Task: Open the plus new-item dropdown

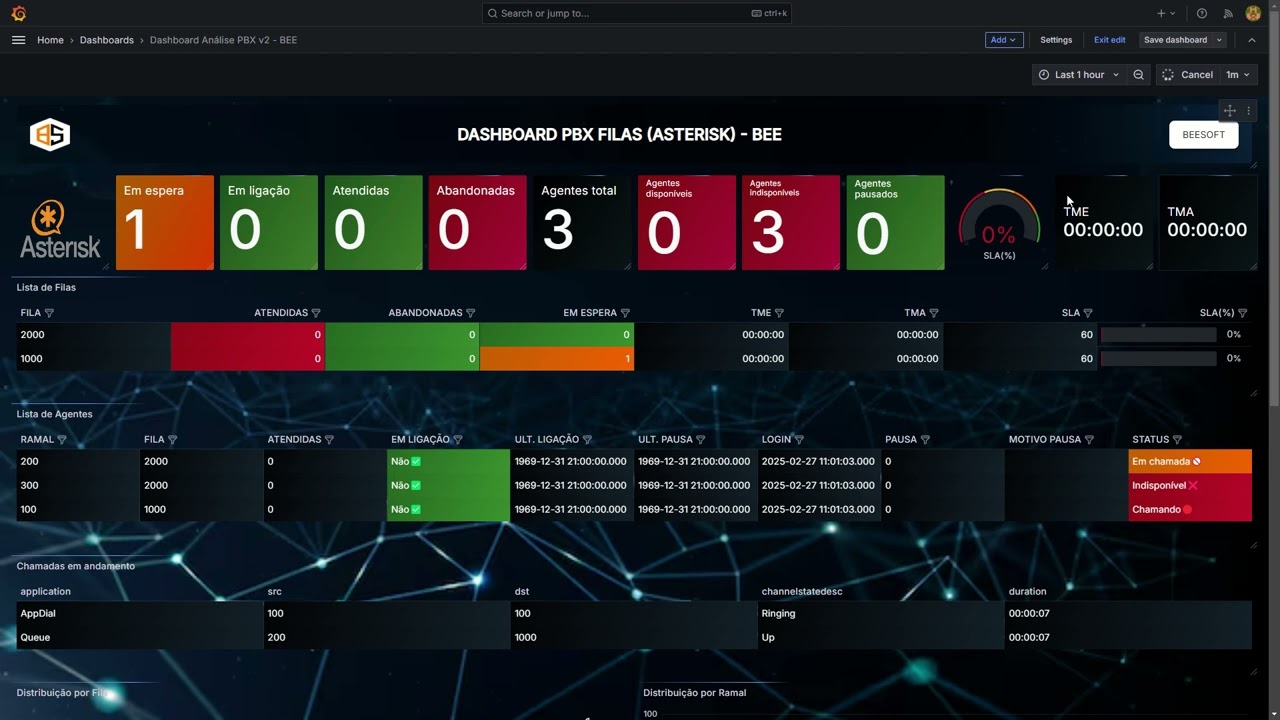Action: pos(1166,13)
